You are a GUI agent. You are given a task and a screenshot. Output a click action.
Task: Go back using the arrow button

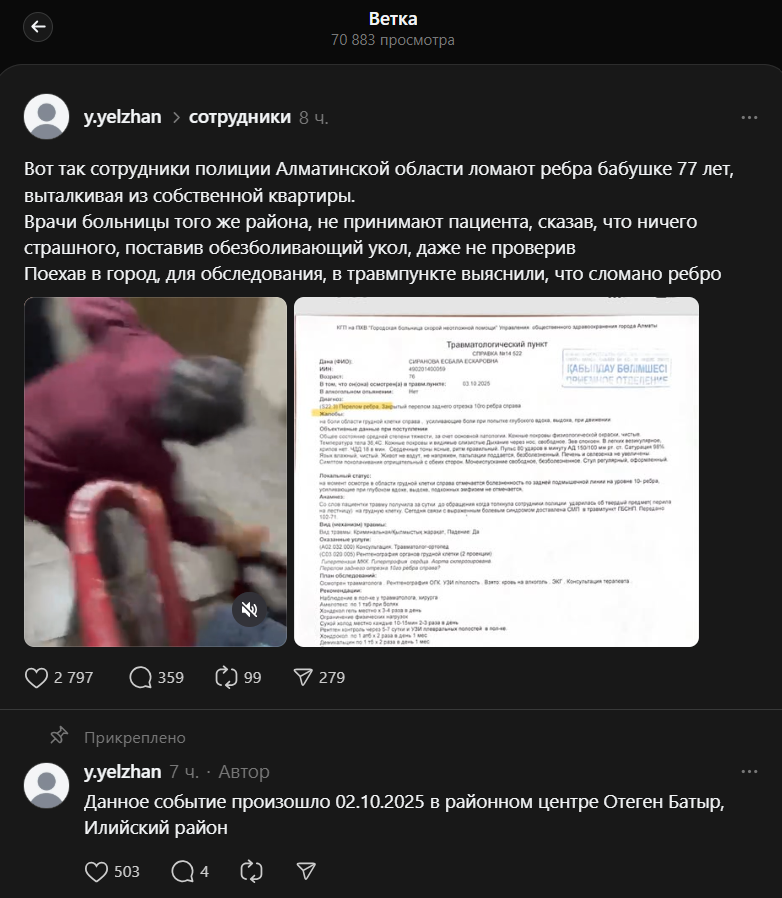point(38,27)
